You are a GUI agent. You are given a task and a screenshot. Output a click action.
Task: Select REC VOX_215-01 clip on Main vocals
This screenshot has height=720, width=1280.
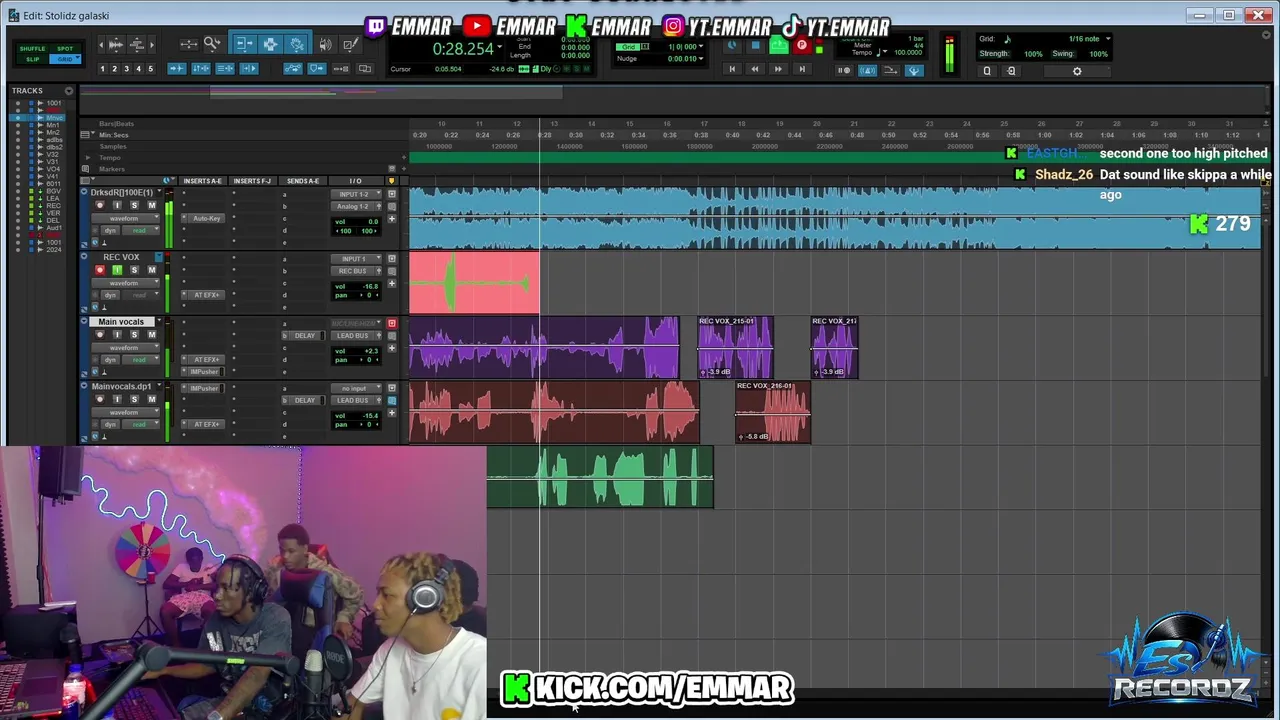735,348
